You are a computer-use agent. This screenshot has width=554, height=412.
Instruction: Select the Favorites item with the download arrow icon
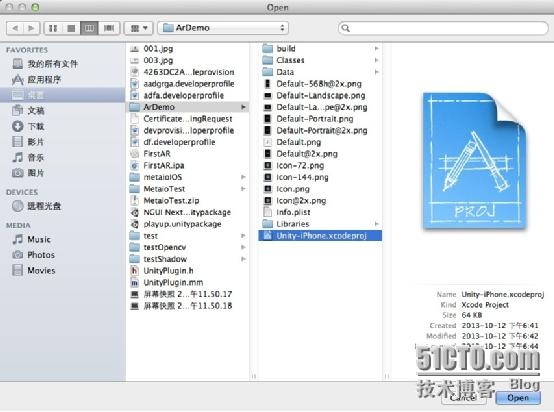point(62,126)
